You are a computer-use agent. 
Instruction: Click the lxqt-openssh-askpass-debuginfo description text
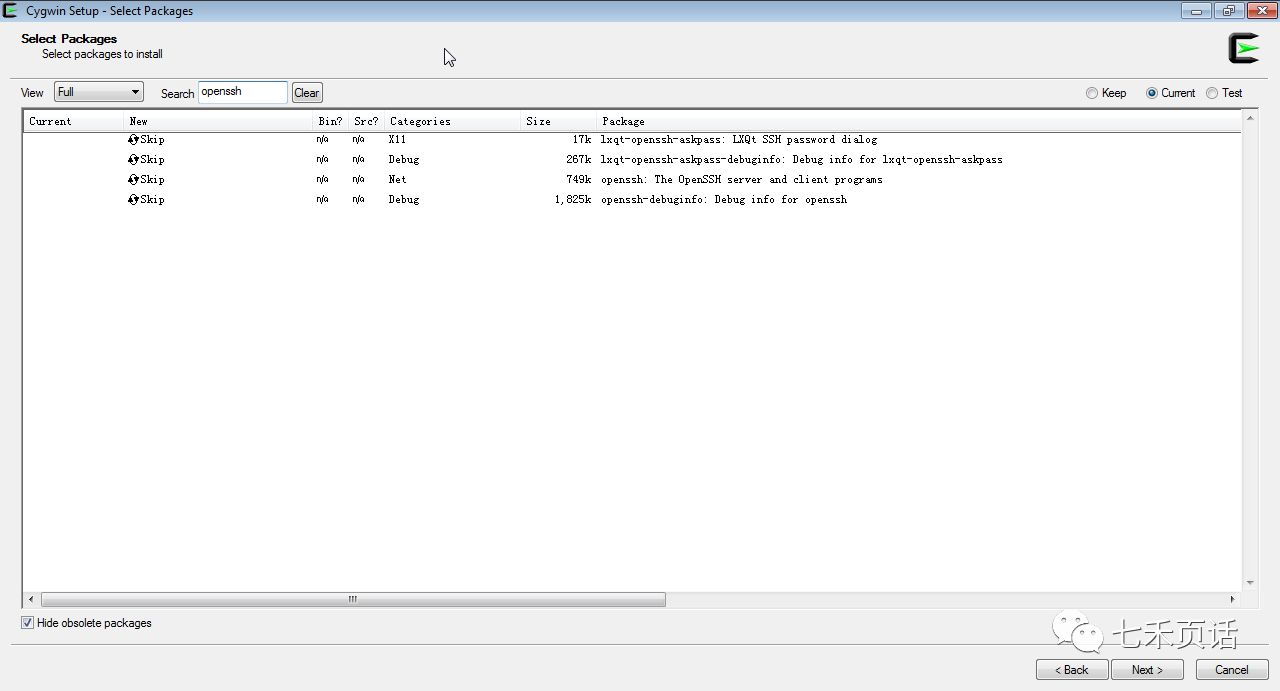coord(801,160)
